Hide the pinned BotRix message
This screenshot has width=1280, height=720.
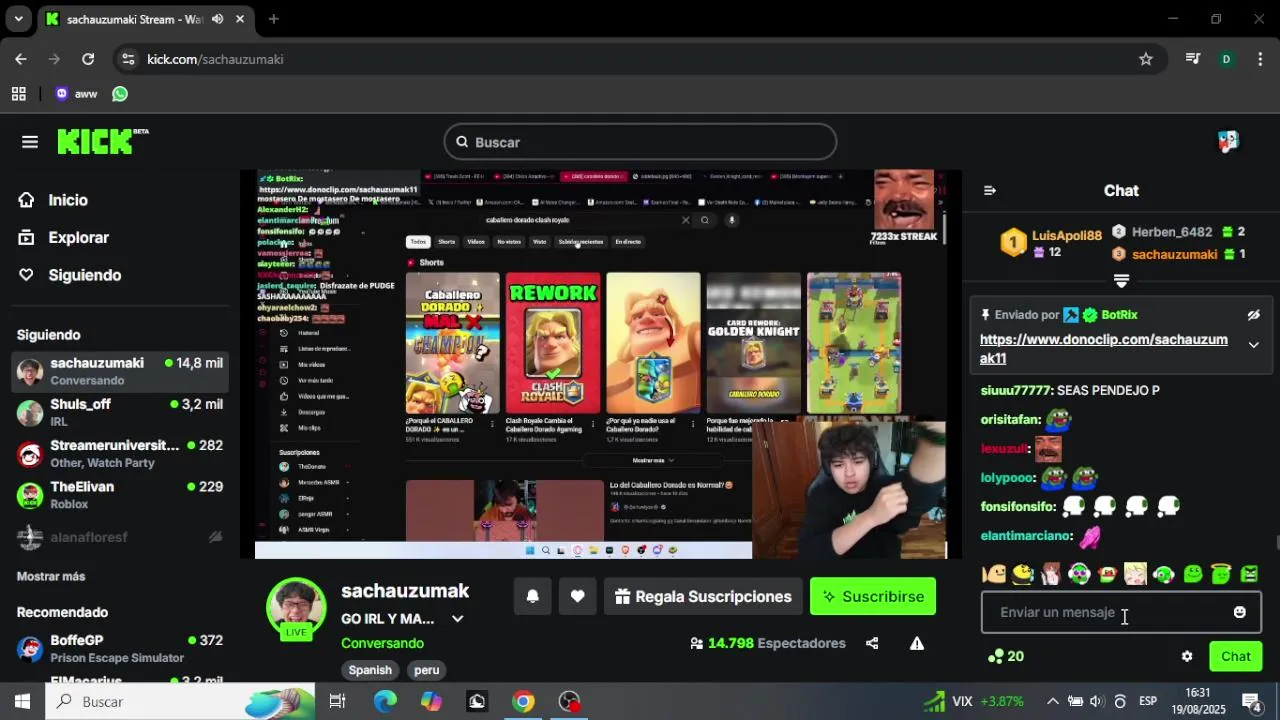coord(1253,315)
